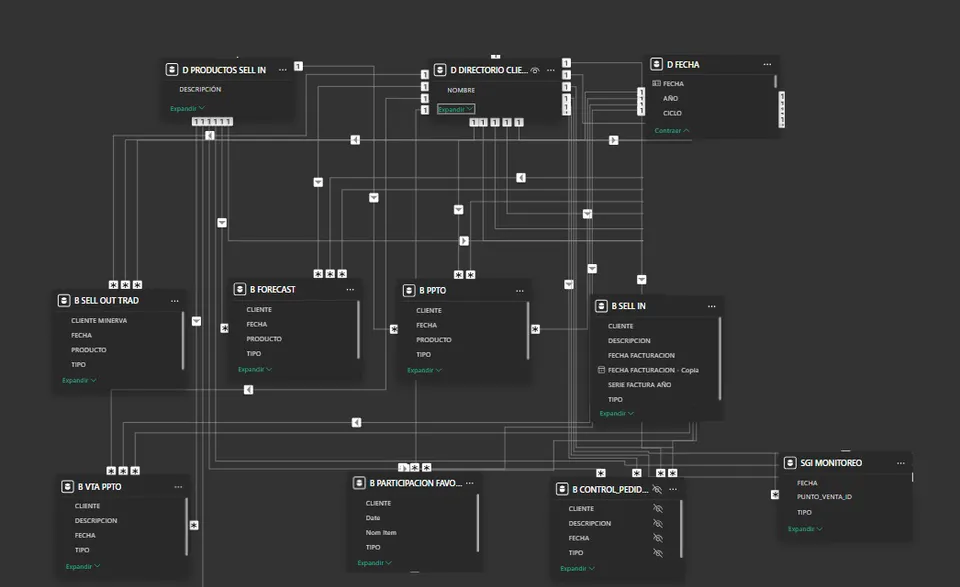The height and width of the screenshot is (587, 960).
Task: Expand the B SELL OUT TRAD table
Action: tap(79, 380)
